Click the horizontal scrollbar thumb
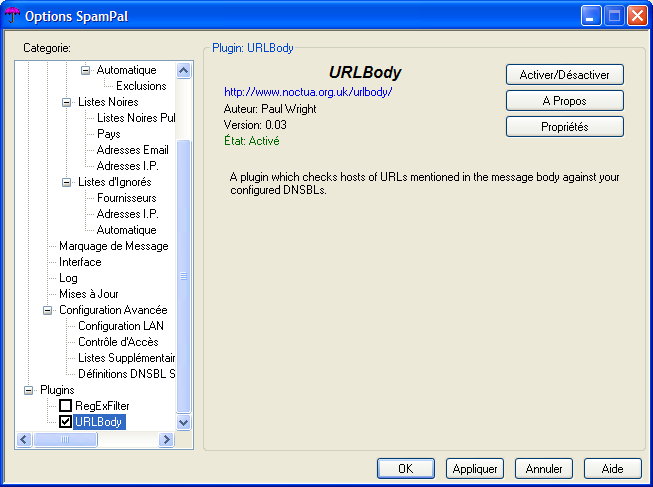Screen dimensions: 653x487 (x=65, y=440)
